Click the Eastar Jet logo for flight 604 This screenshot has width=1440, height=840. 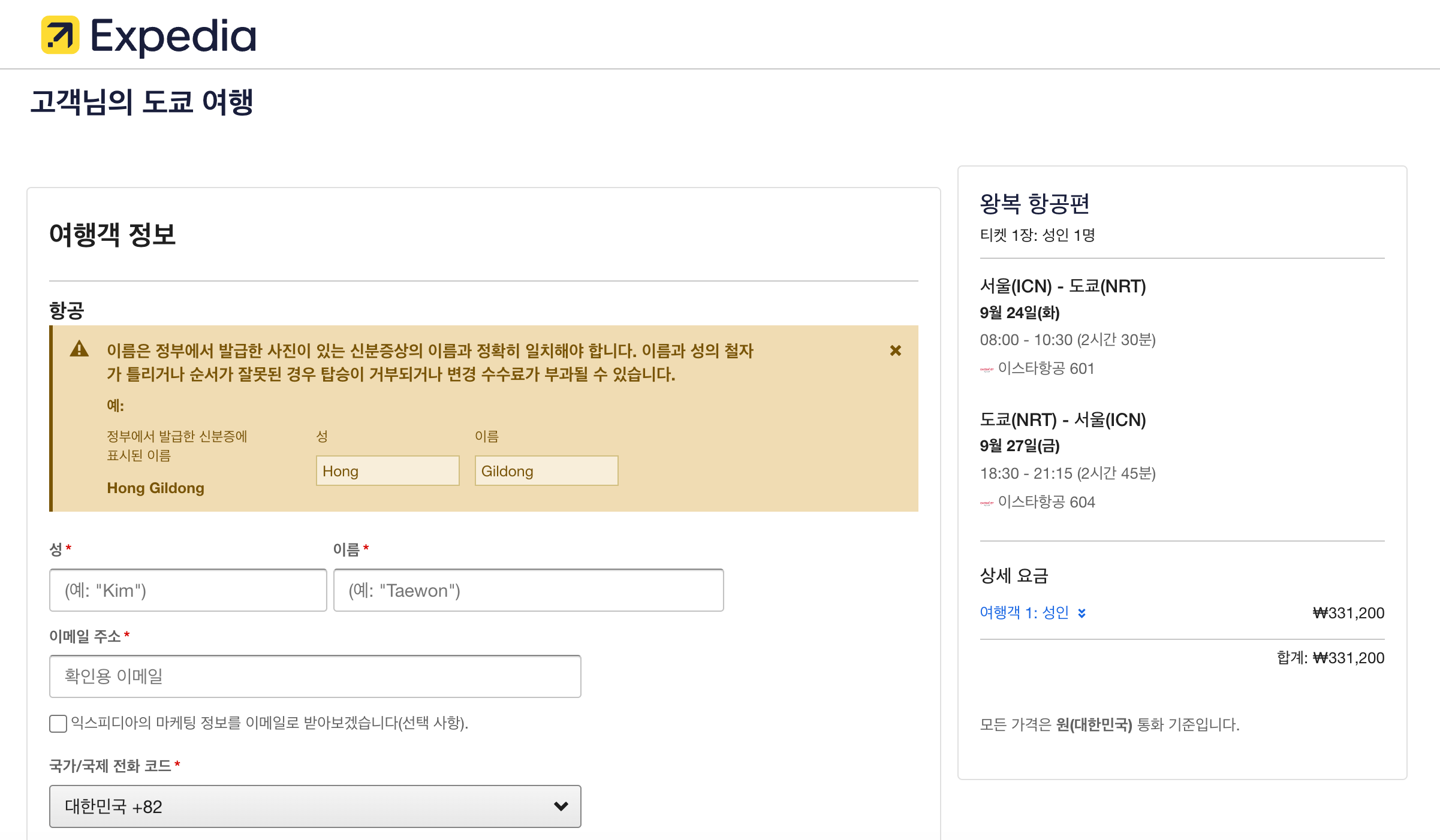pos(986,503)
